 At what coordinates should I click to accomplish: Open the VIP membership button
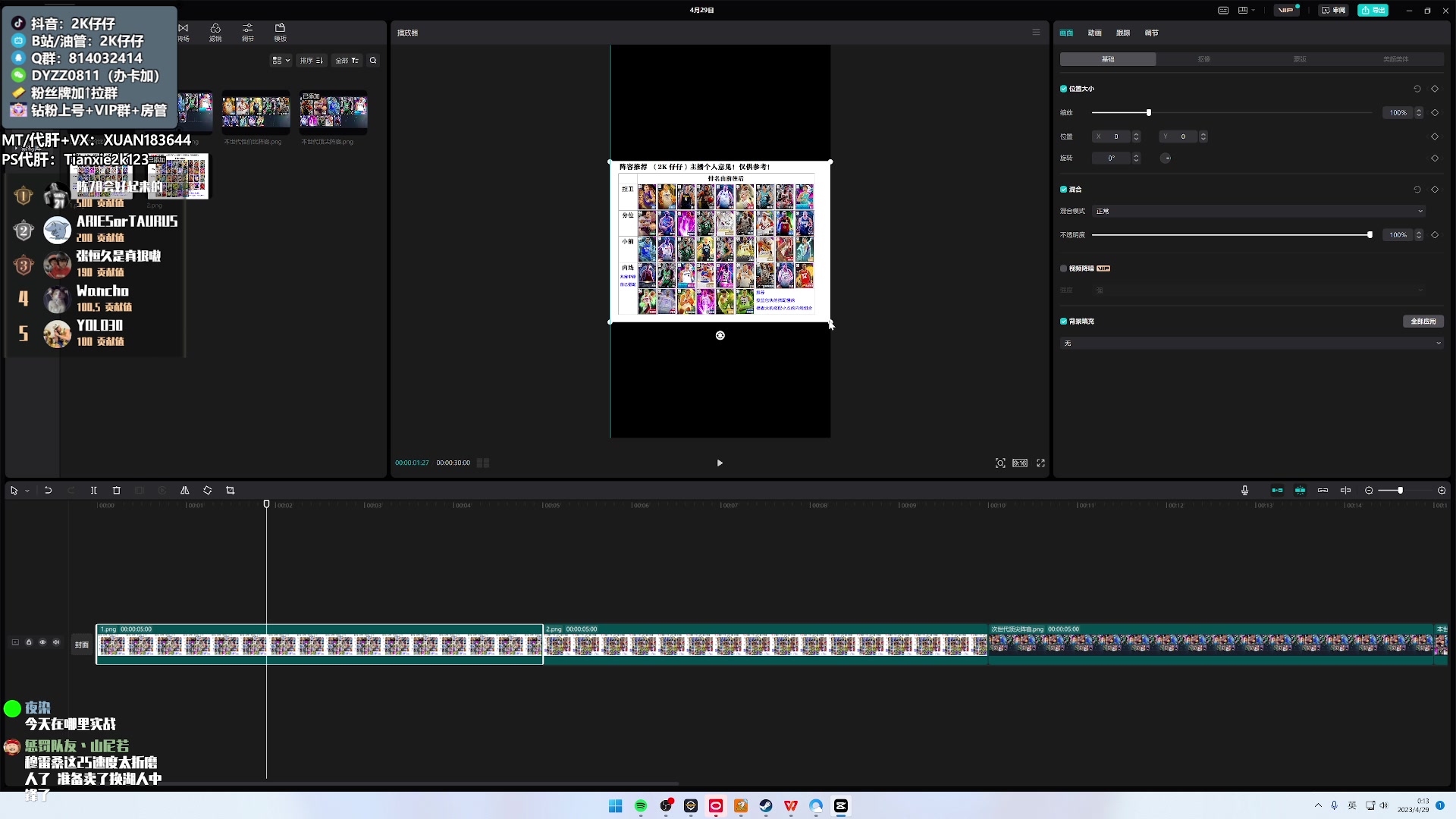click(1287, 10)
